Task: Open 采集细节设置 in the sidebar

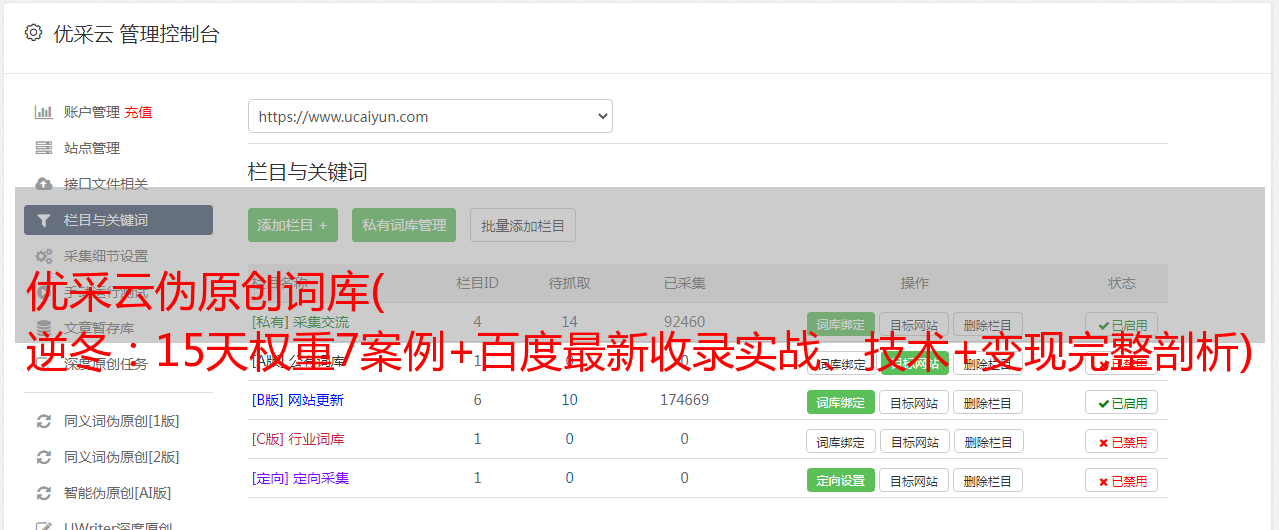Action: (x=106, y=256)
